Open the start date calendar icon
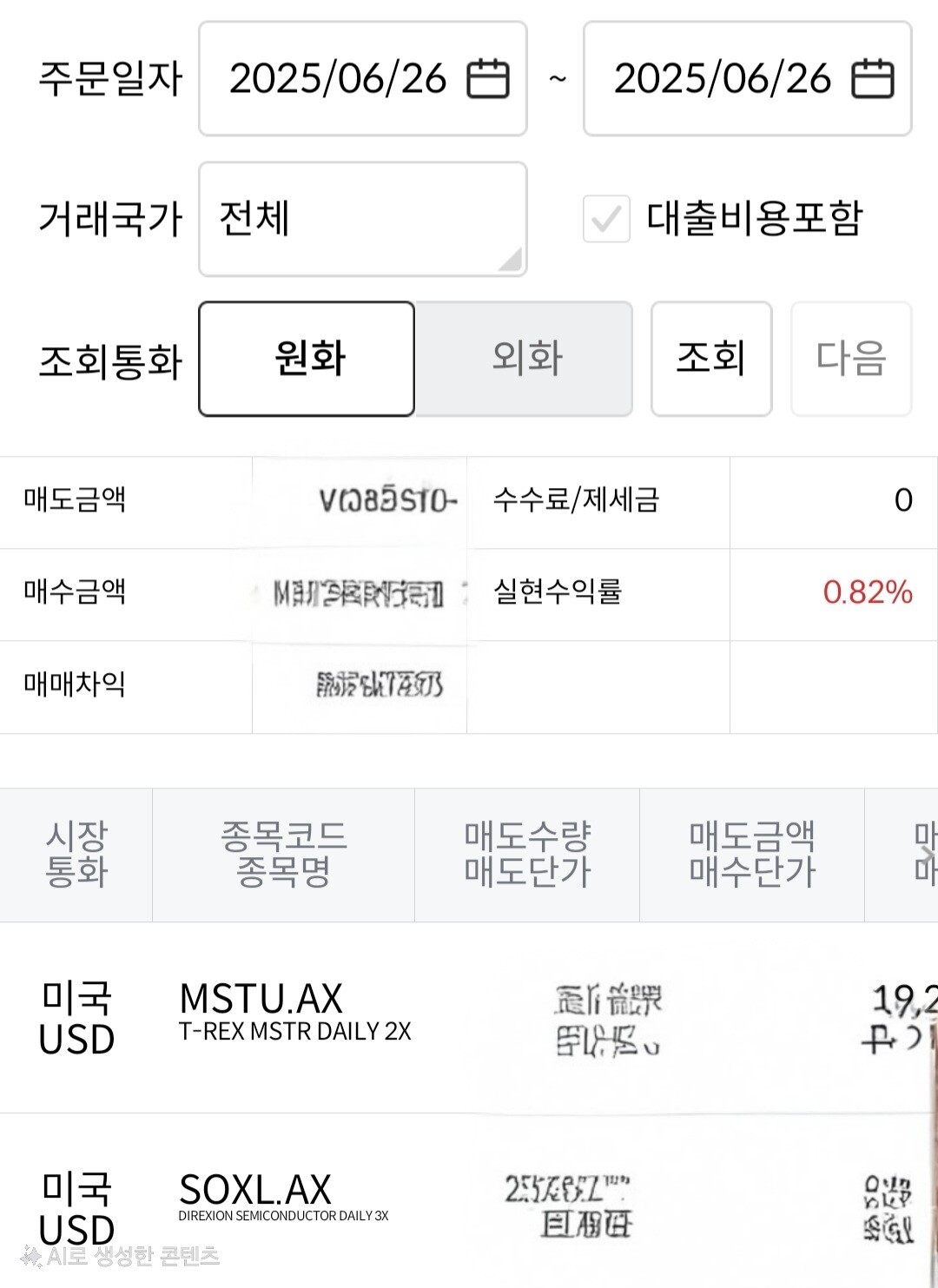This screenshot has width=938, height=1288. coord(488,79)
